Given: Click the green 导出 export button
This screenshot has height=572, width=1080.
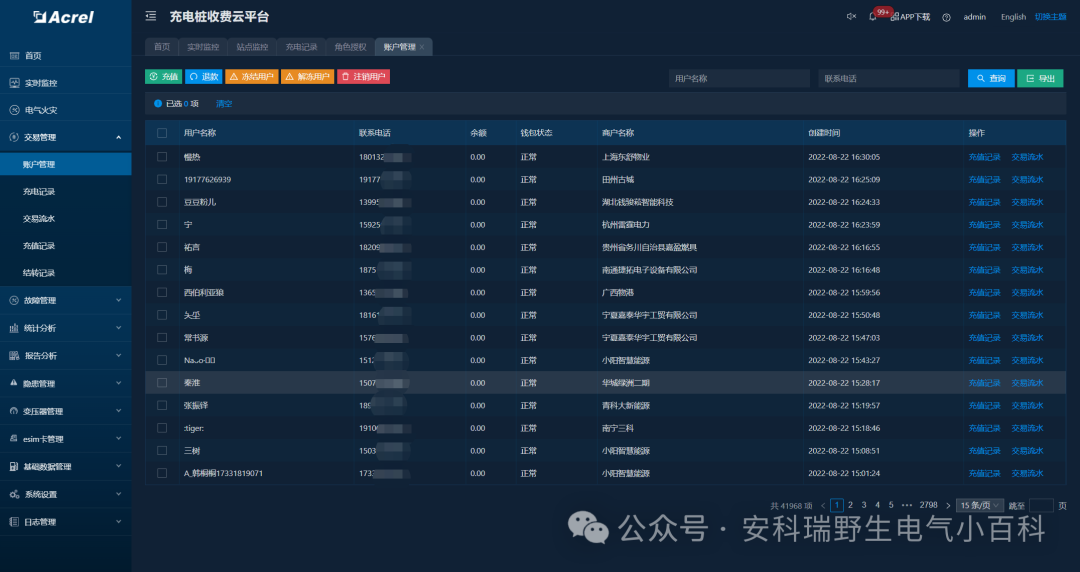Looking at the screenshot, I should (x=1040, y=79).
